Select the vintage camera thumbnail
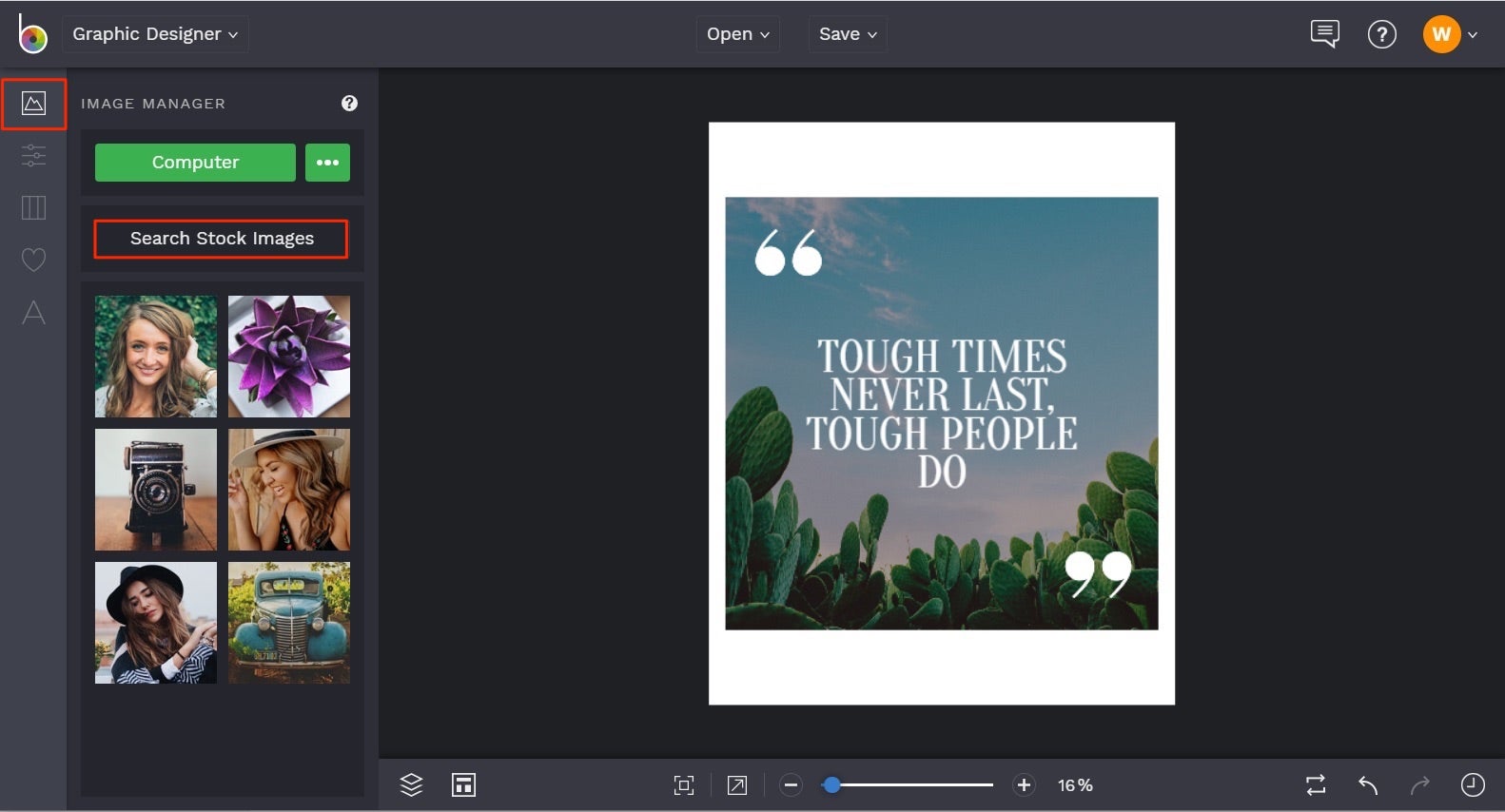1505x812 pixels. pos(156,490)
